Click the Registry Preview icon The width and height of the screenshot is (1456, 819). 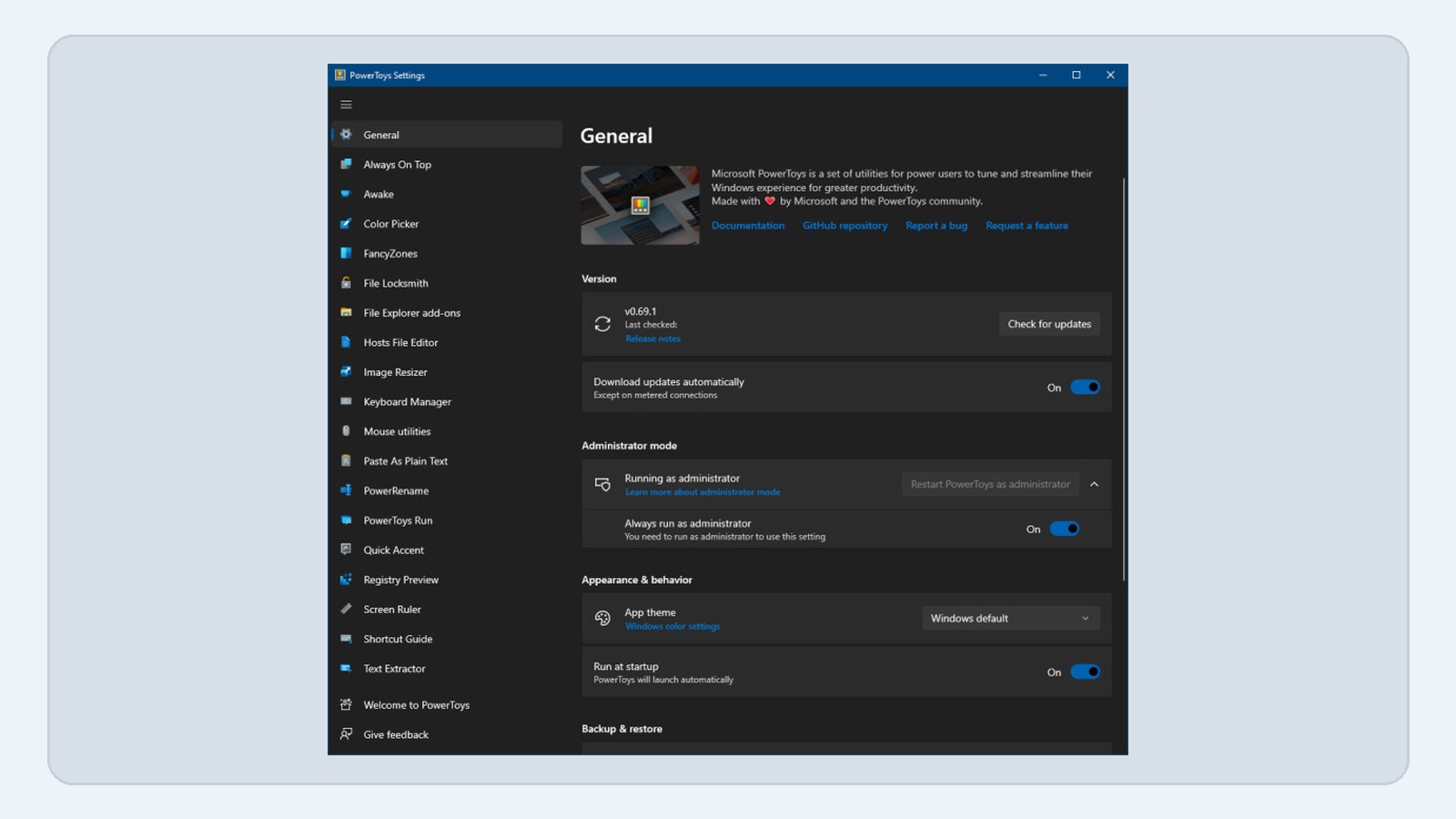click(346, 580)
